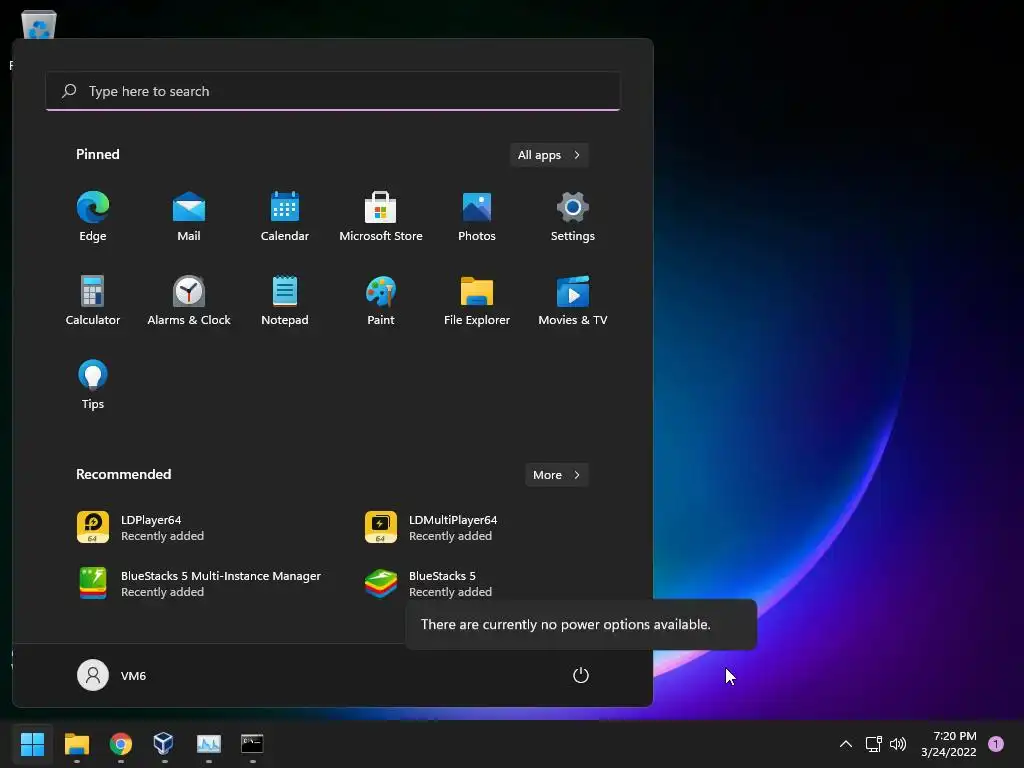Open Google Chrome from the taskbar

(x=121, y=743)
